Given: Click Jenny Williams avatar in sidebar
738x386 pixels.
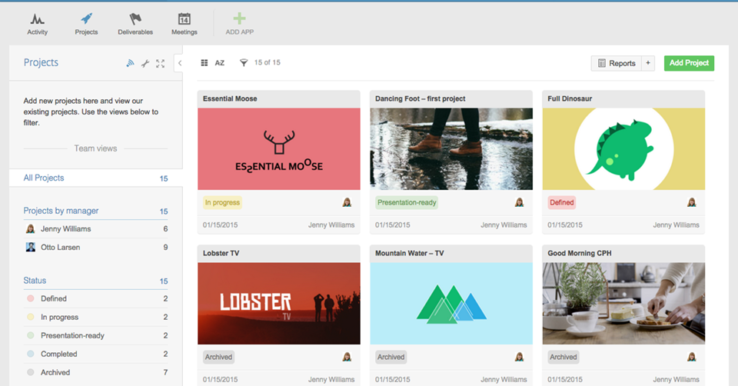Looking at the screenshot, I should 31,229.
